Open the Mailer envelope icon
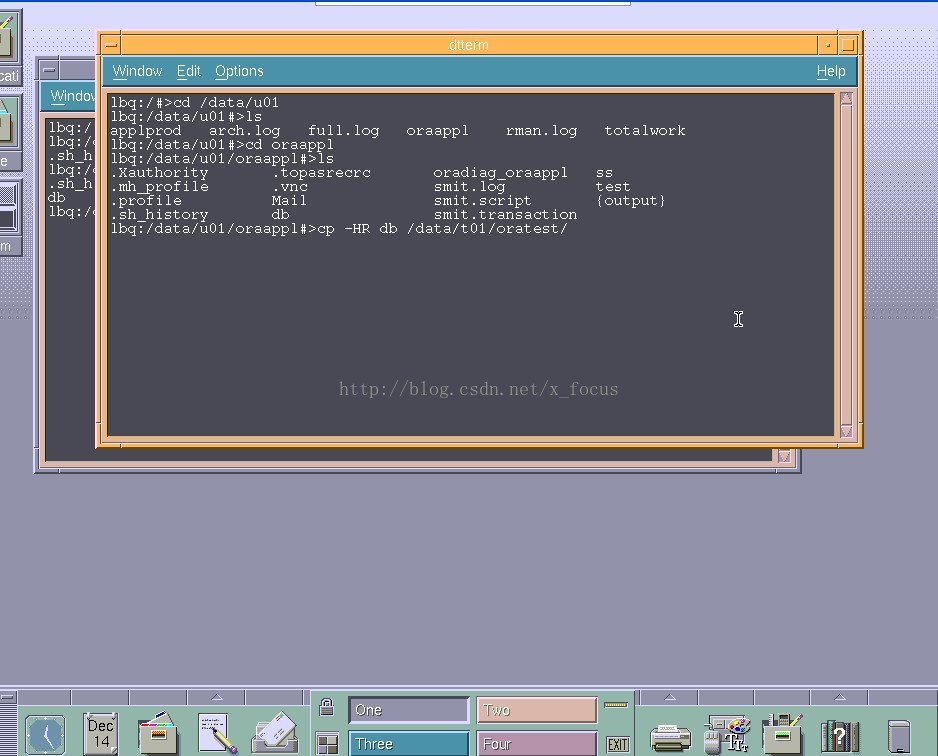The image size is (938, 756). (x=275, y=732)
